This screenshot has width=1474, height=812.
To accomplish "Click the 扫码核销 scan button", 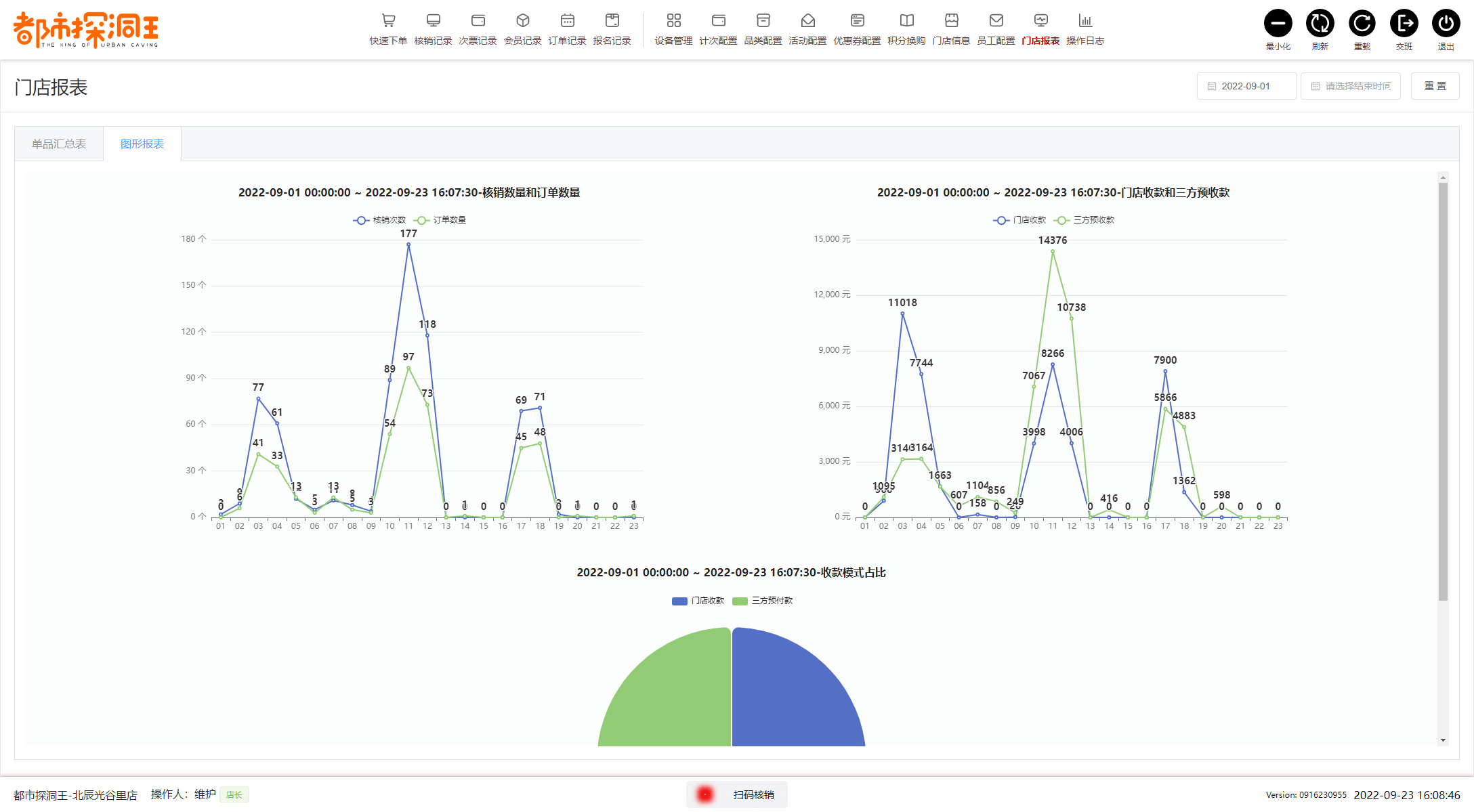I will pyautogui.click(x=737, y=794).
